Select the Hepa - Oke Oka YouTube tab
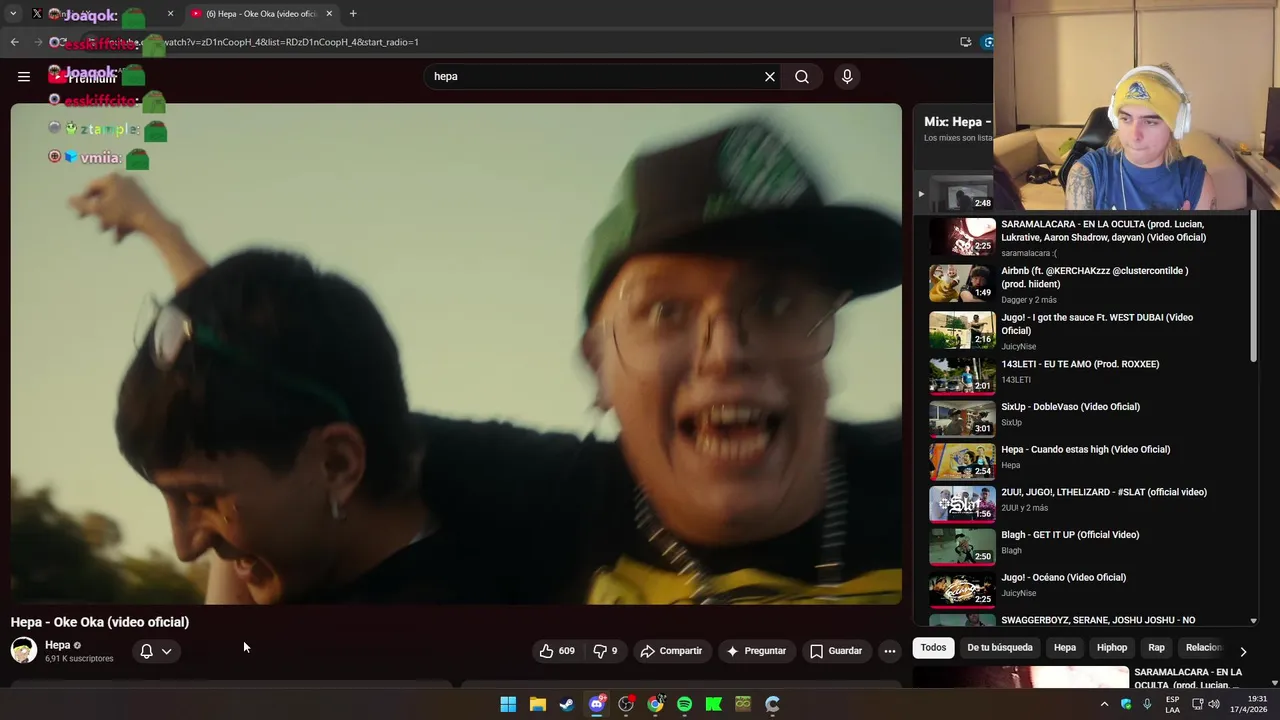 click(x=262, y=14)
